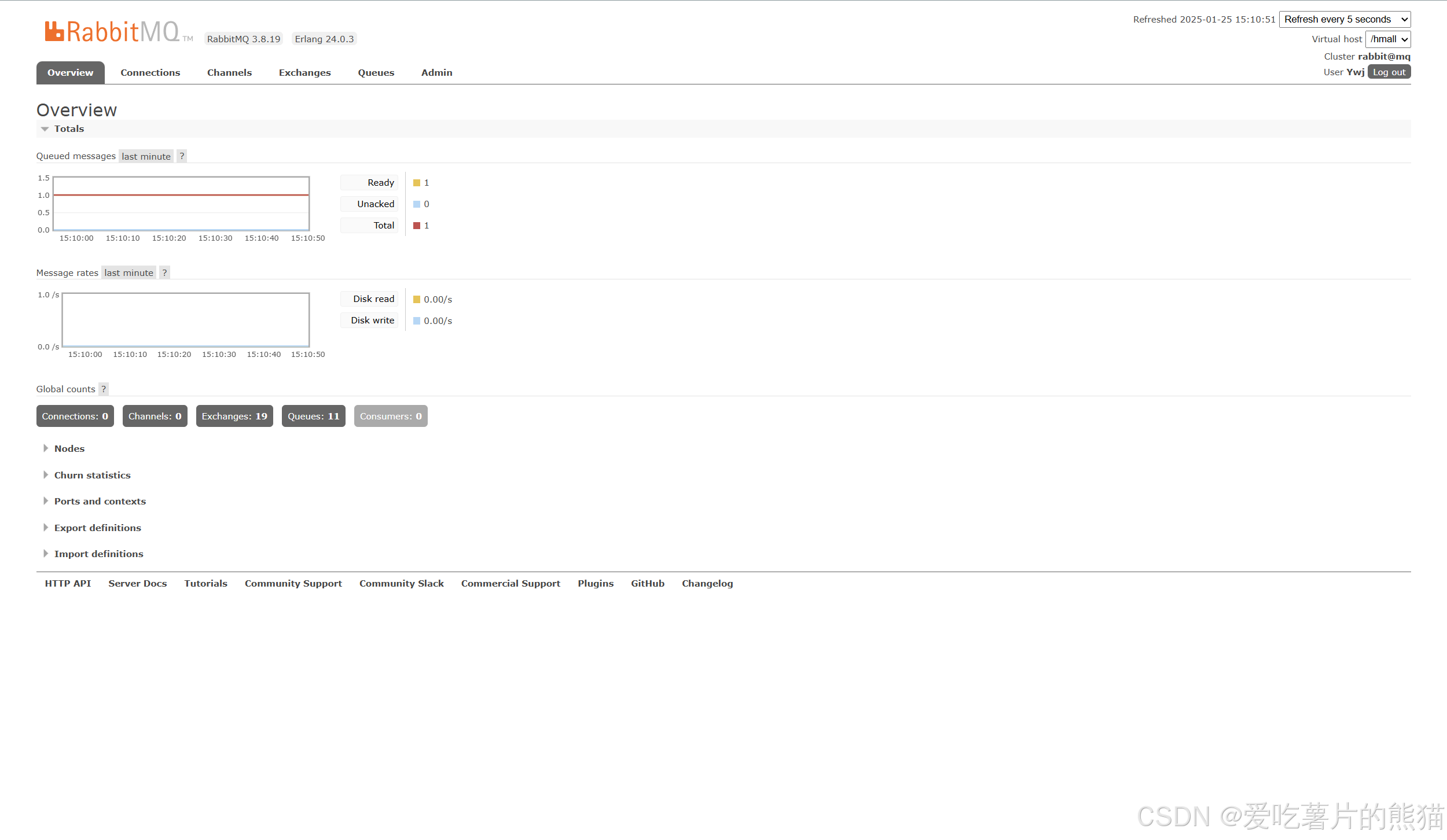1447x840 pixels.
Task: Open the Virtual host selector
Action: click(1387, 39)
